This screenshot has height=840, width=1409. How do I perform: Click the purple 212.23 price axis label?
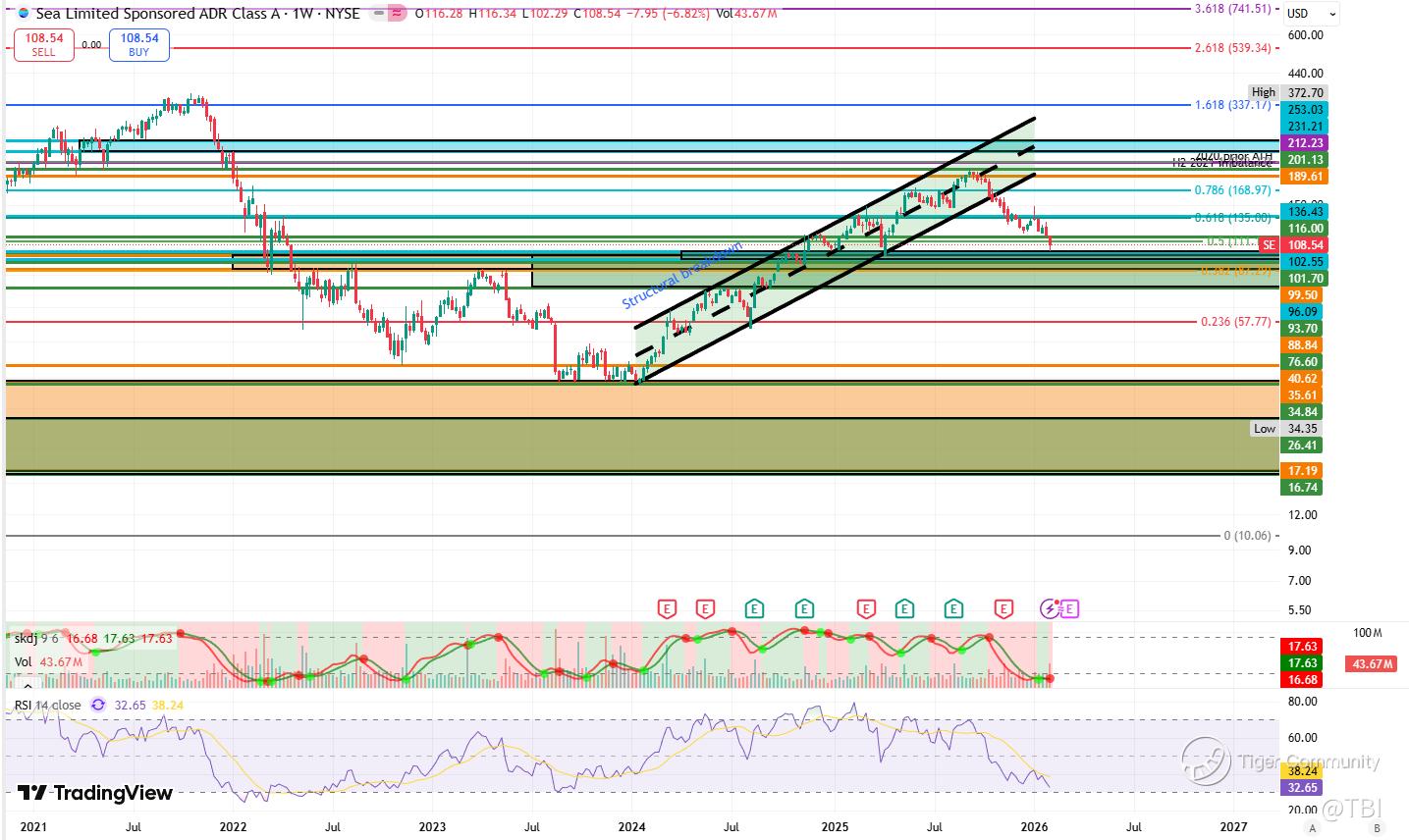click(1303, 143)
